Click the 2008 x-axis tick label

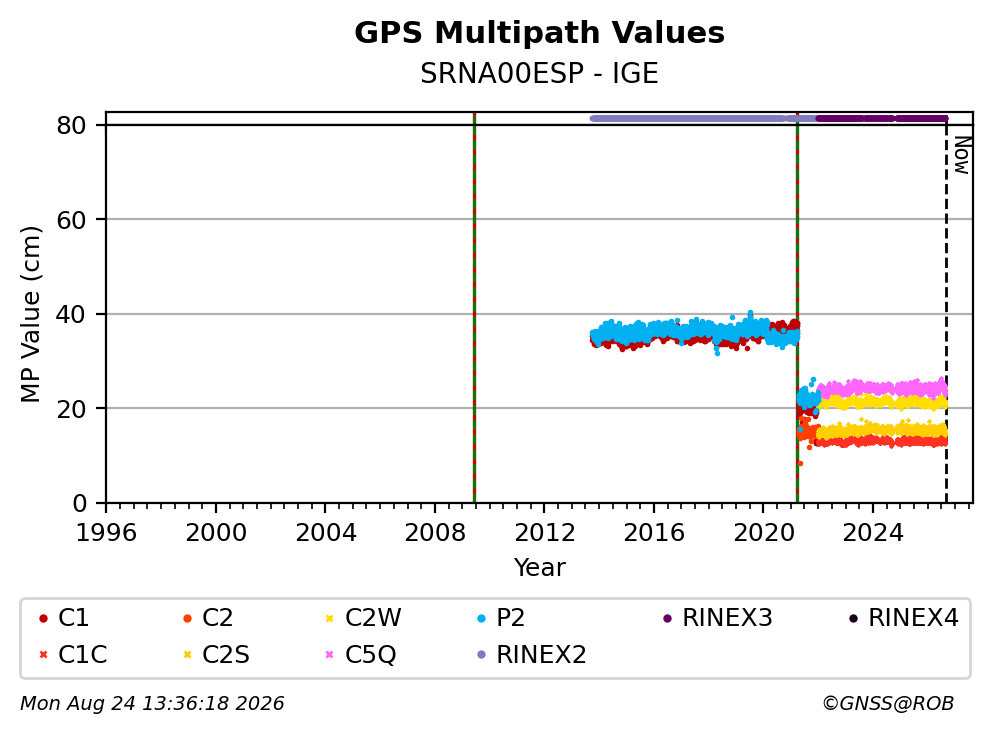pos(435,533)
